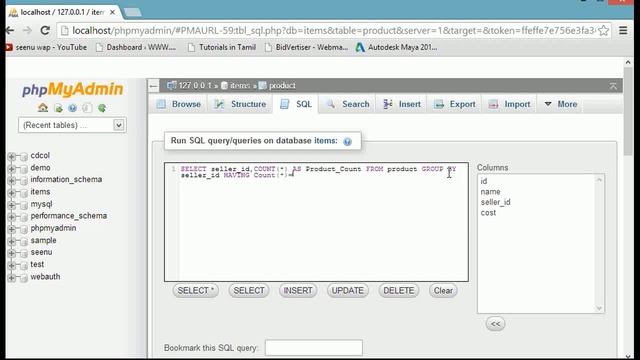This screenshot has height=360, width=640.
Task: Go back in browser history
Action: coord(10,30)
